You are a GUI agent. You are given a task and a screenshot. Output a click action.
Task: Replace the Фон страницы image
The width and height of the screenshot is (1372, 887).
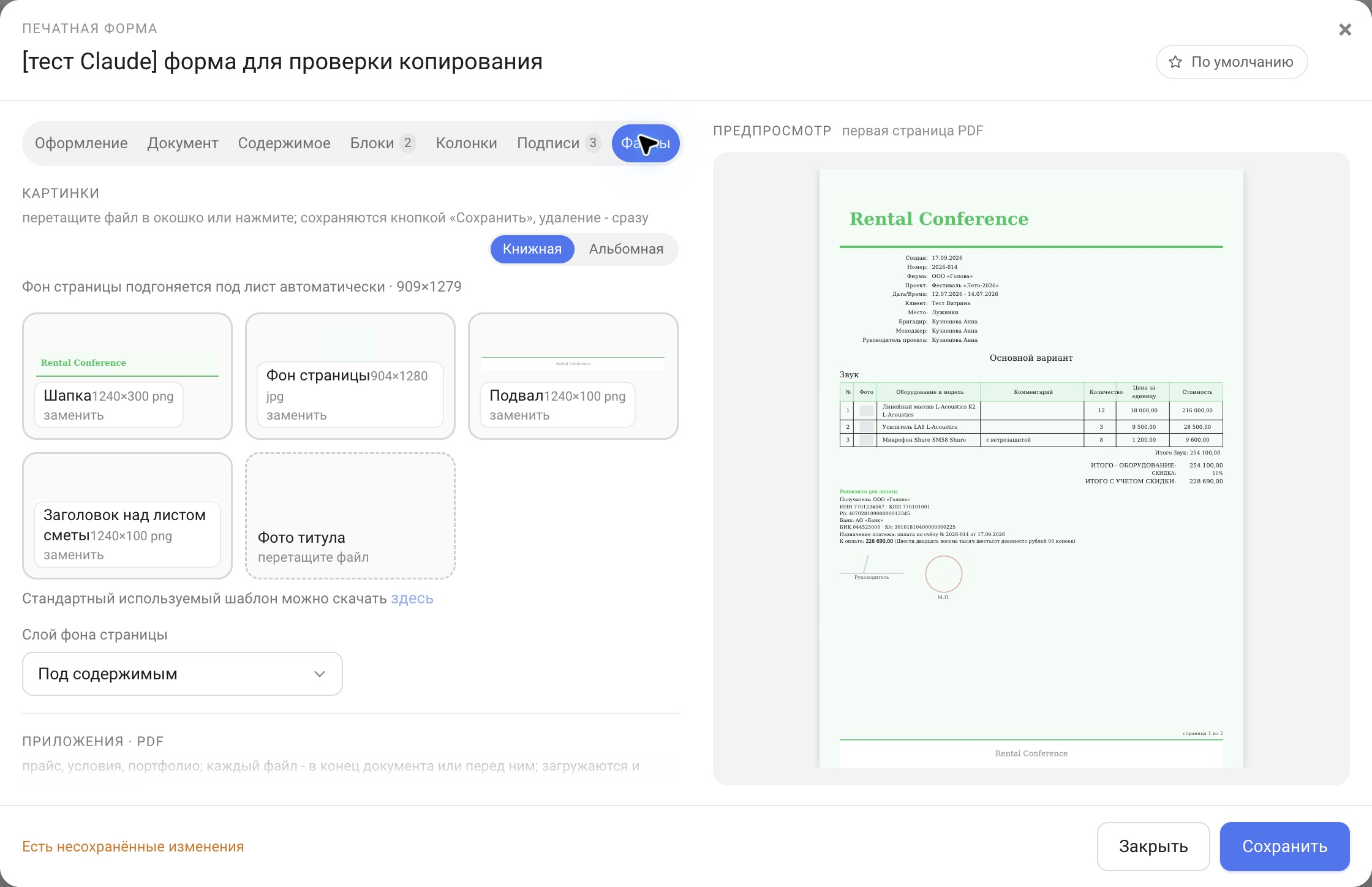click(x=296, y=415)
